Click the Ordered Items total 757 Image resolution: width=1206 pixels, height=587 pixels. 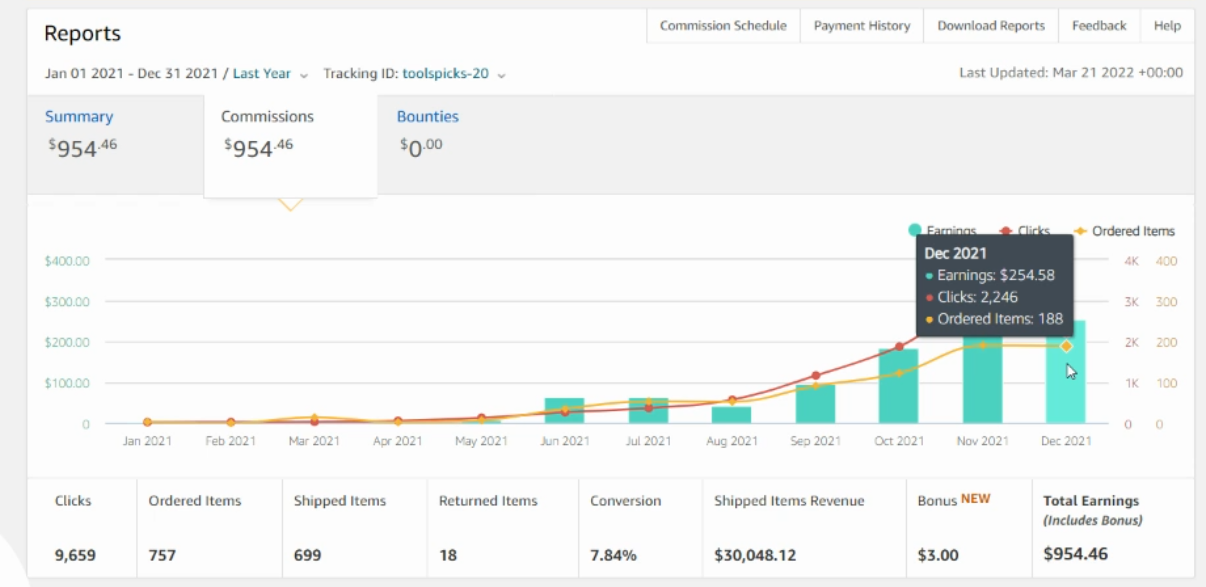(163, 554)
